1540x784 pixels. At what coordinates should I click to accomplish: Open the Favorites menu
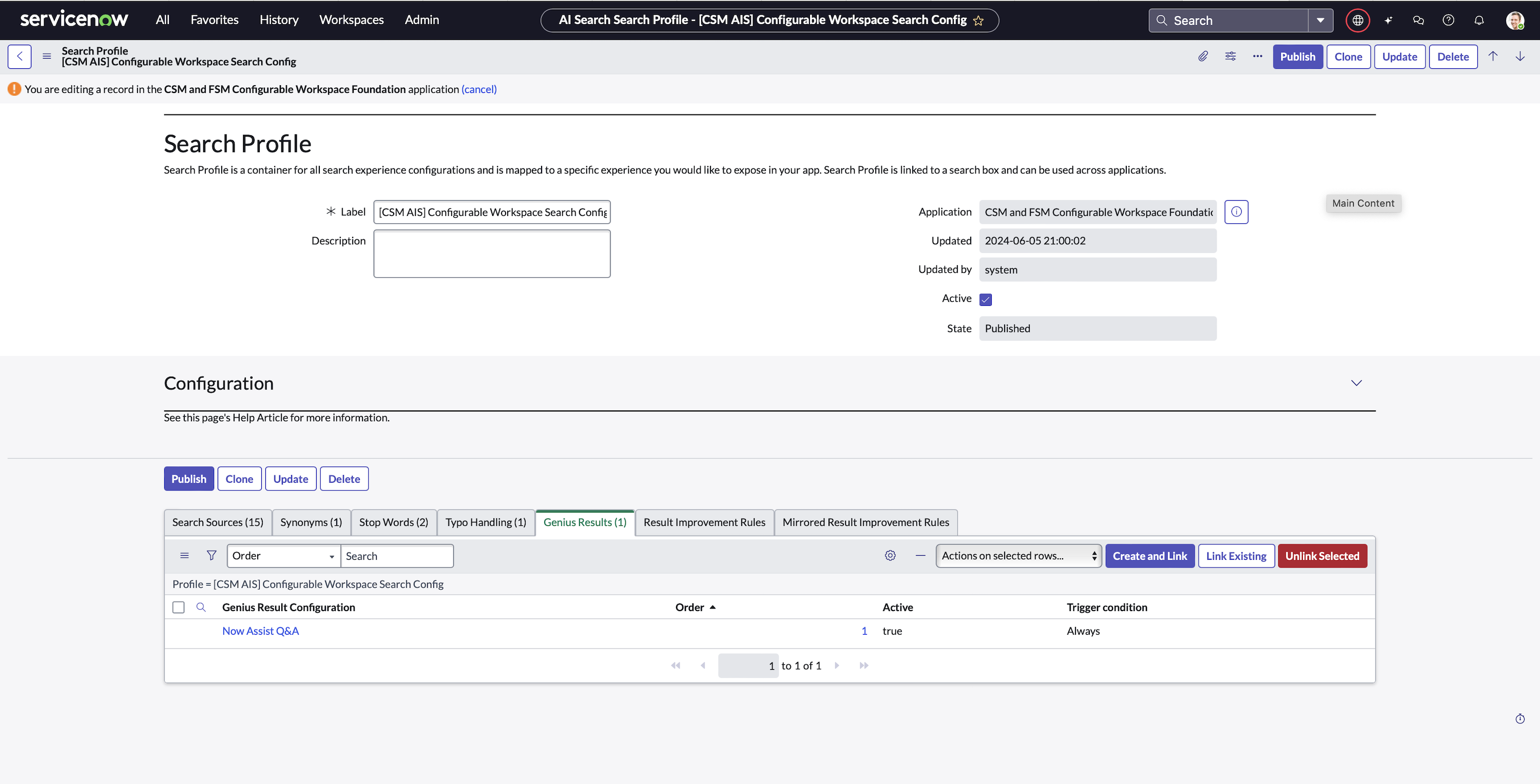214,19
